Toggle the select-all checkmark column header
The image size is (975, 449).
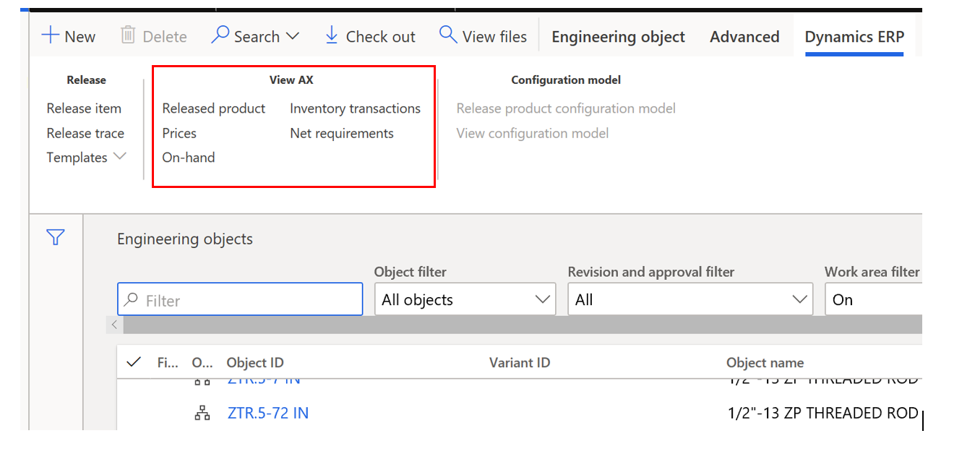[x=134, y=362]
